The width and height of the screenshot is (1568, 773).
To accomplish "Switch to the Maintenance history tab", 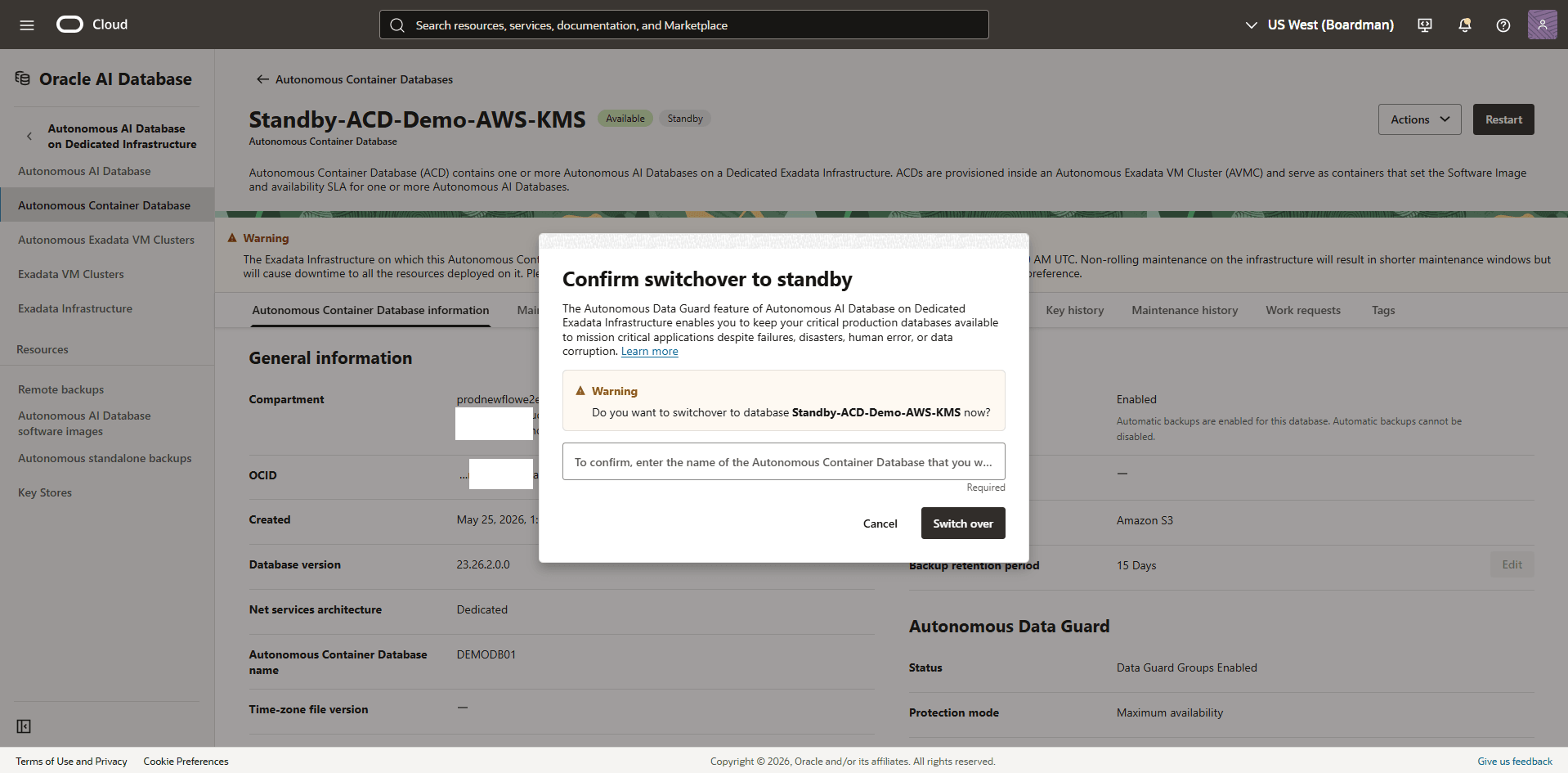I will (1185, 311).
